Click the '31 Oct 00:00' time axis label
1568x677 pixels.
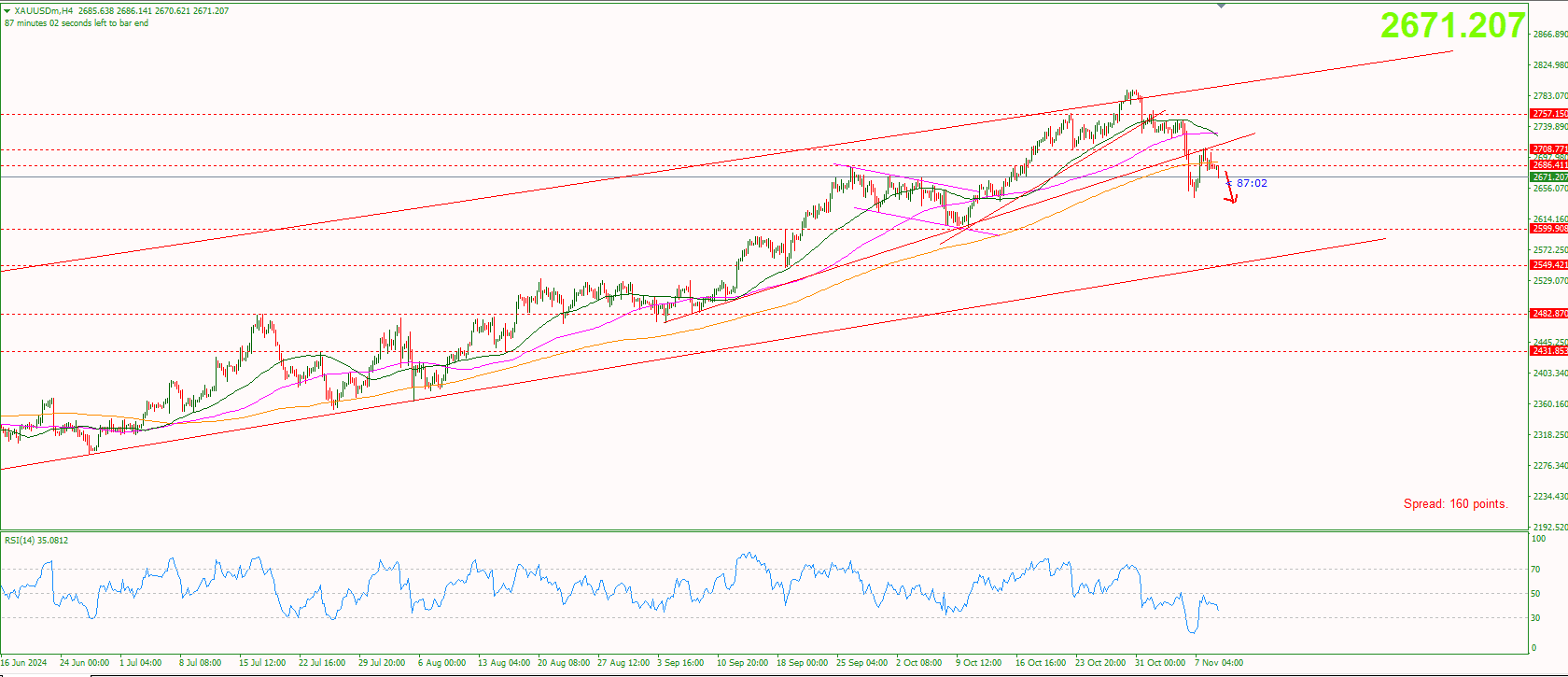click(x=1160, y=663)
